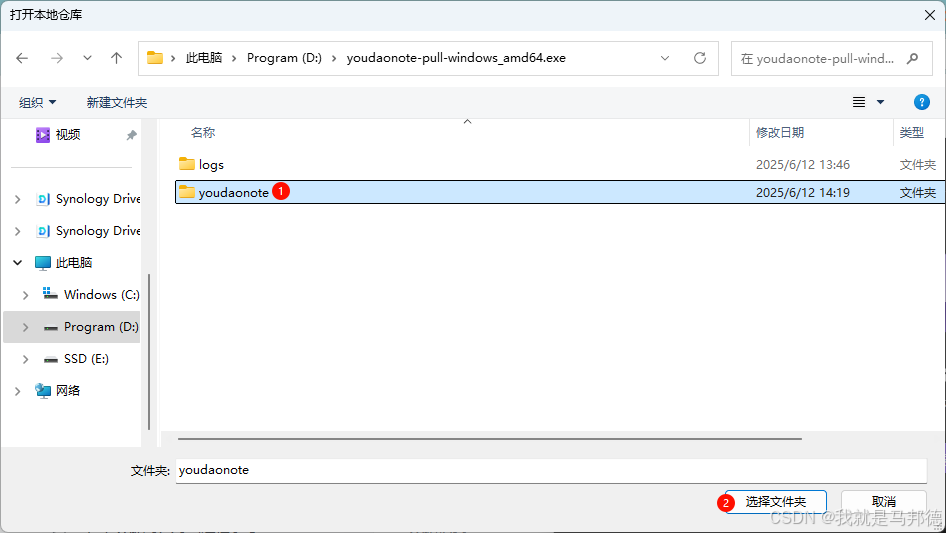The width and height of the screenshot is (946, 533).
Task: Select SSD (E:) drive
Action: [76, 359]
